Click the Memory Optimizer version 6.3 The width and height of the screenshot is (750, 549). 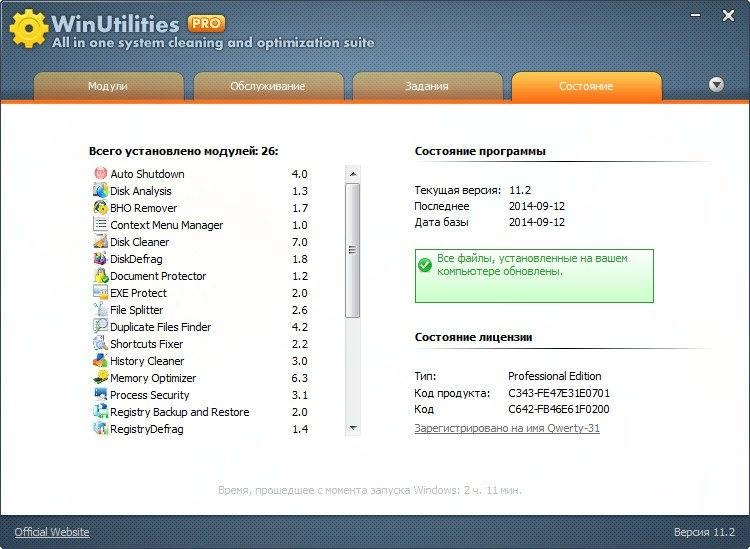(x=299, y=378)
